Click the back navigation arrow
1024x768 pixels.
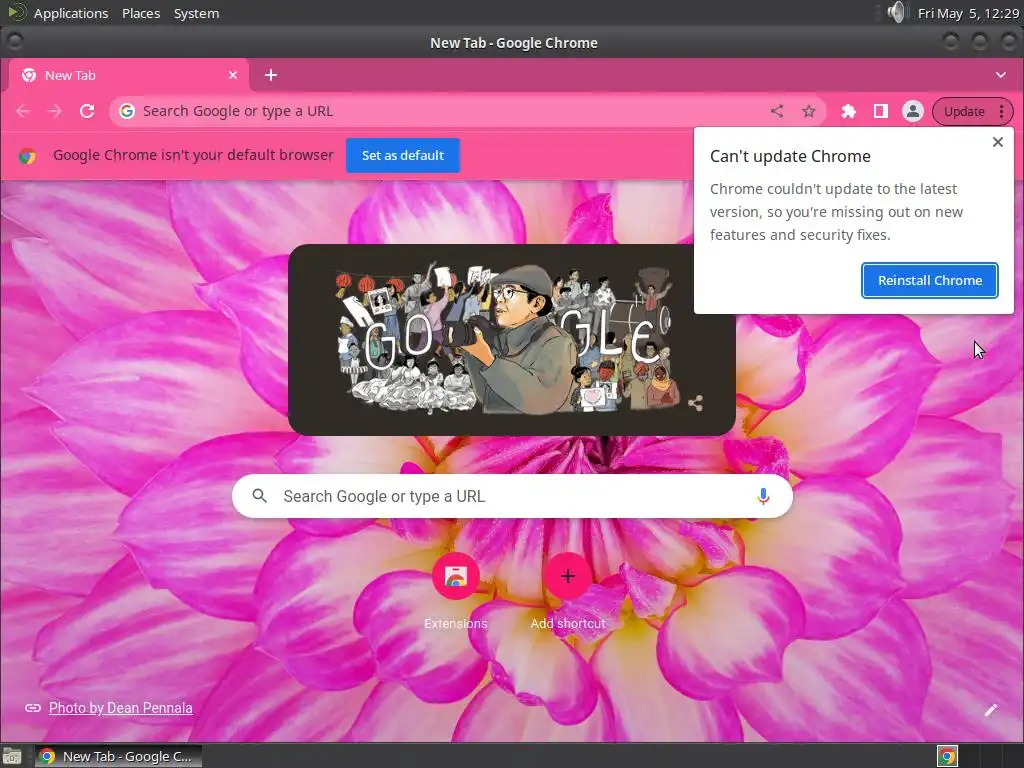click(24, 111)
